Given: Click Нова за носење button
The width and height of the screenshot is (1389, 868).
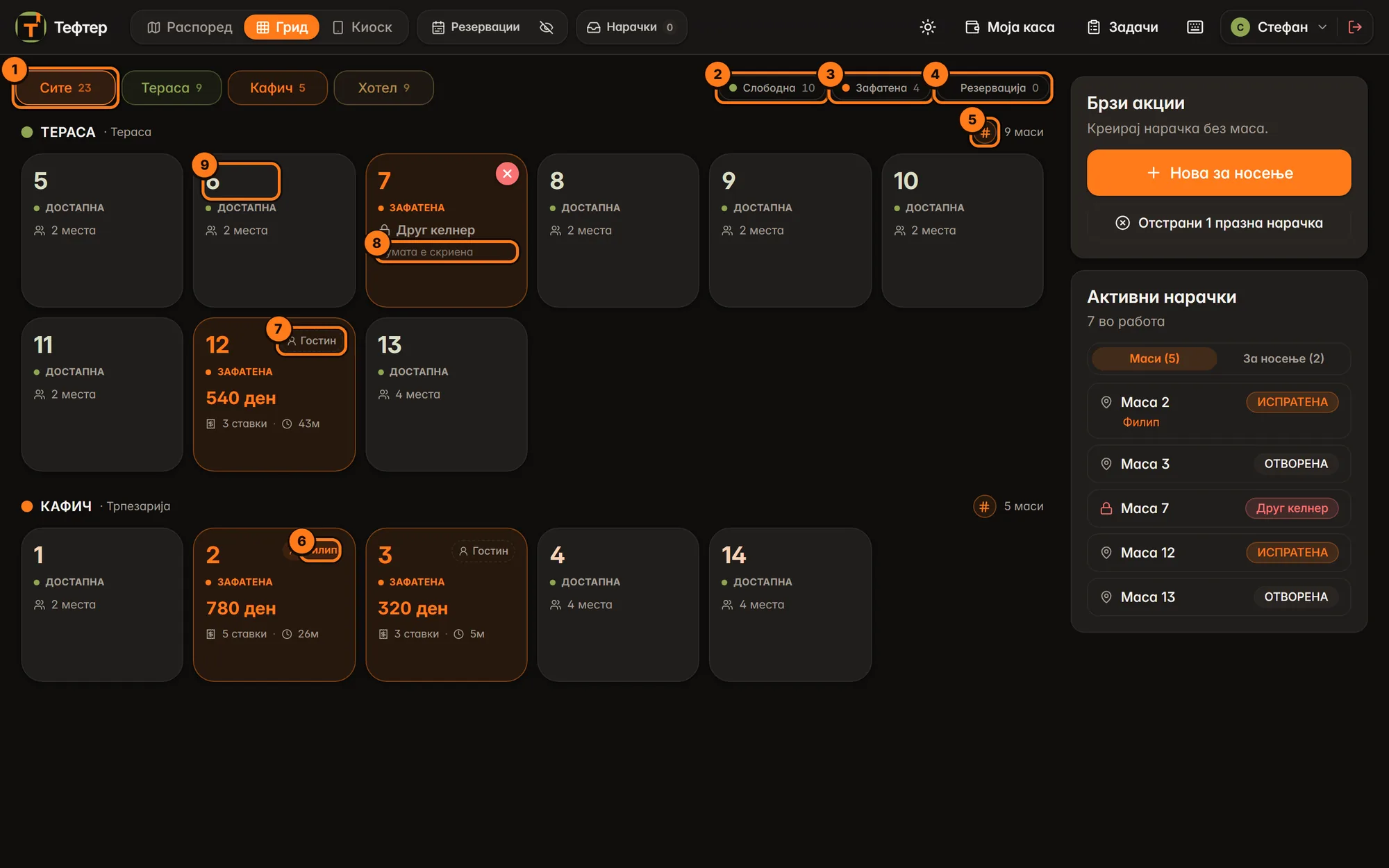Looking at the screenshot, I should click(1219, 173).
